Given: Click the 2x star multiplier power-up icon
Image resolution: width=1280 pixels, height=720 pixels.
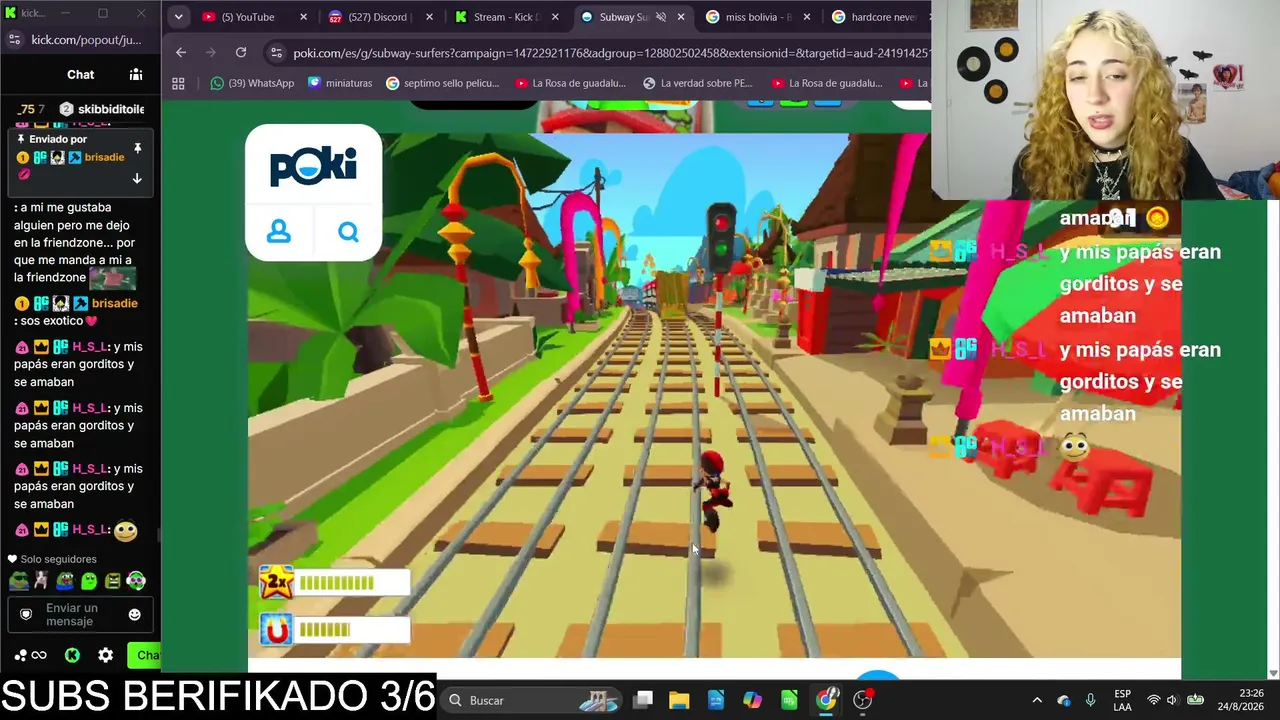Looking at the screenshot, I should tap(276, 582).
